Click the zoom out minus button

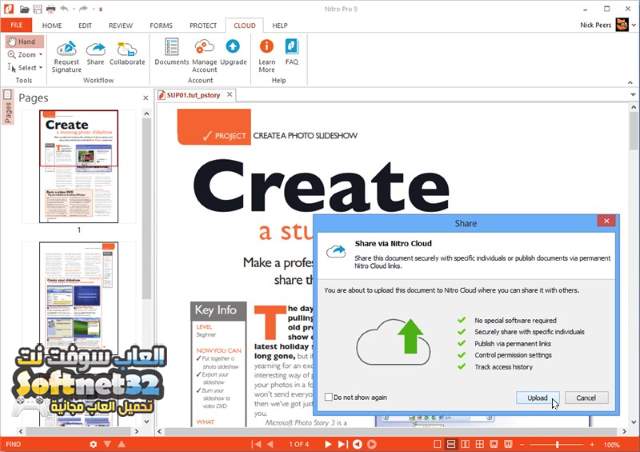coord(522,444)
